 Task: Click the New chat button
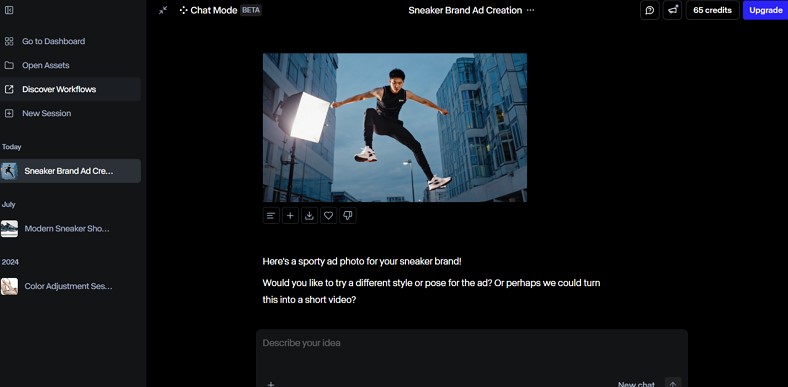click(x=636, y=384)
